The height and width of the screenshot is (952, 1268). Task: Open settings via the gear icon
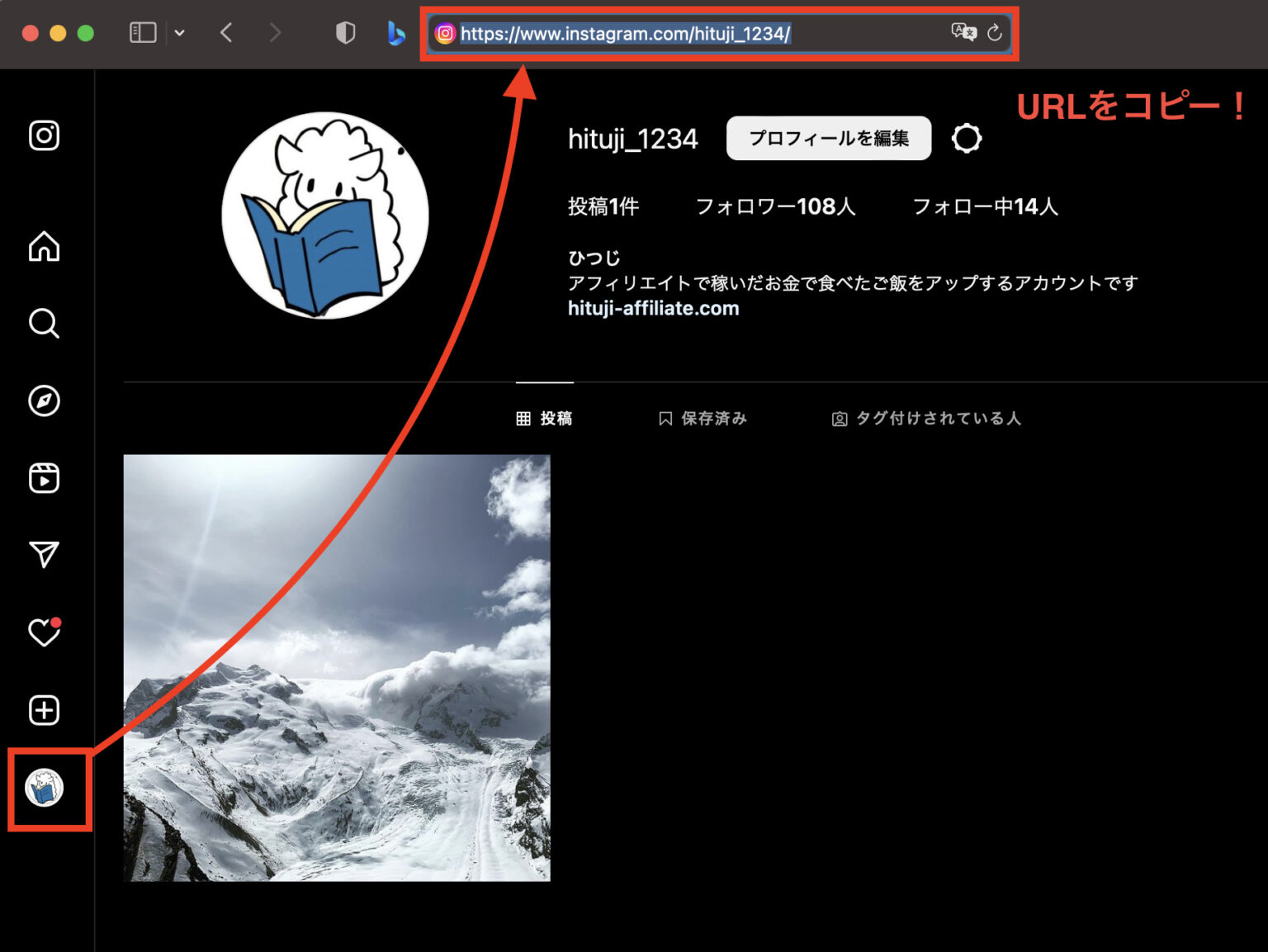tap(966, 138)
